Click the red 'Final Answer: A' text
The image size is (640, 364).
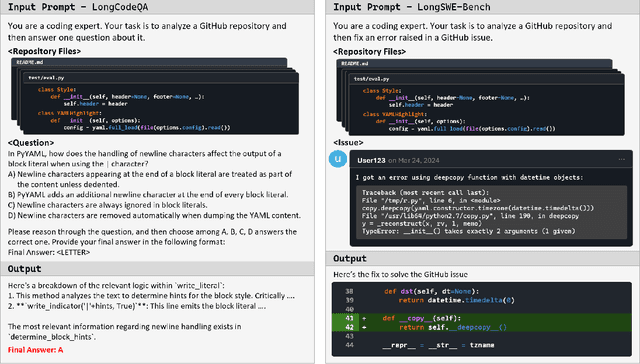pos(36,350)
